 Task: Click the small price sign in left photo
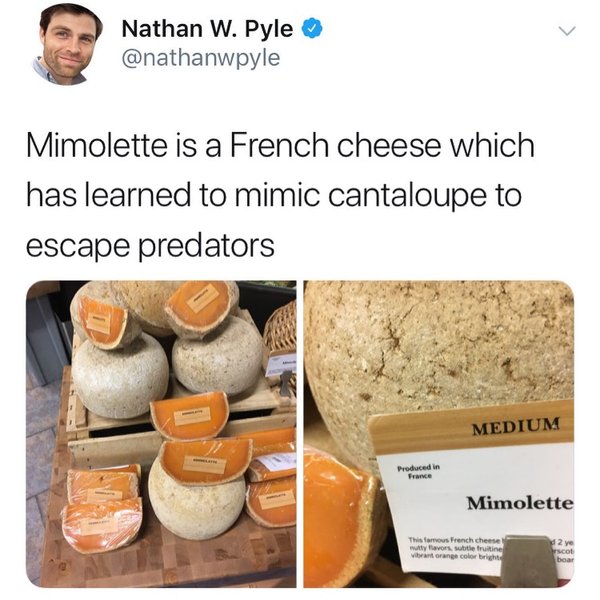[281, 365]
